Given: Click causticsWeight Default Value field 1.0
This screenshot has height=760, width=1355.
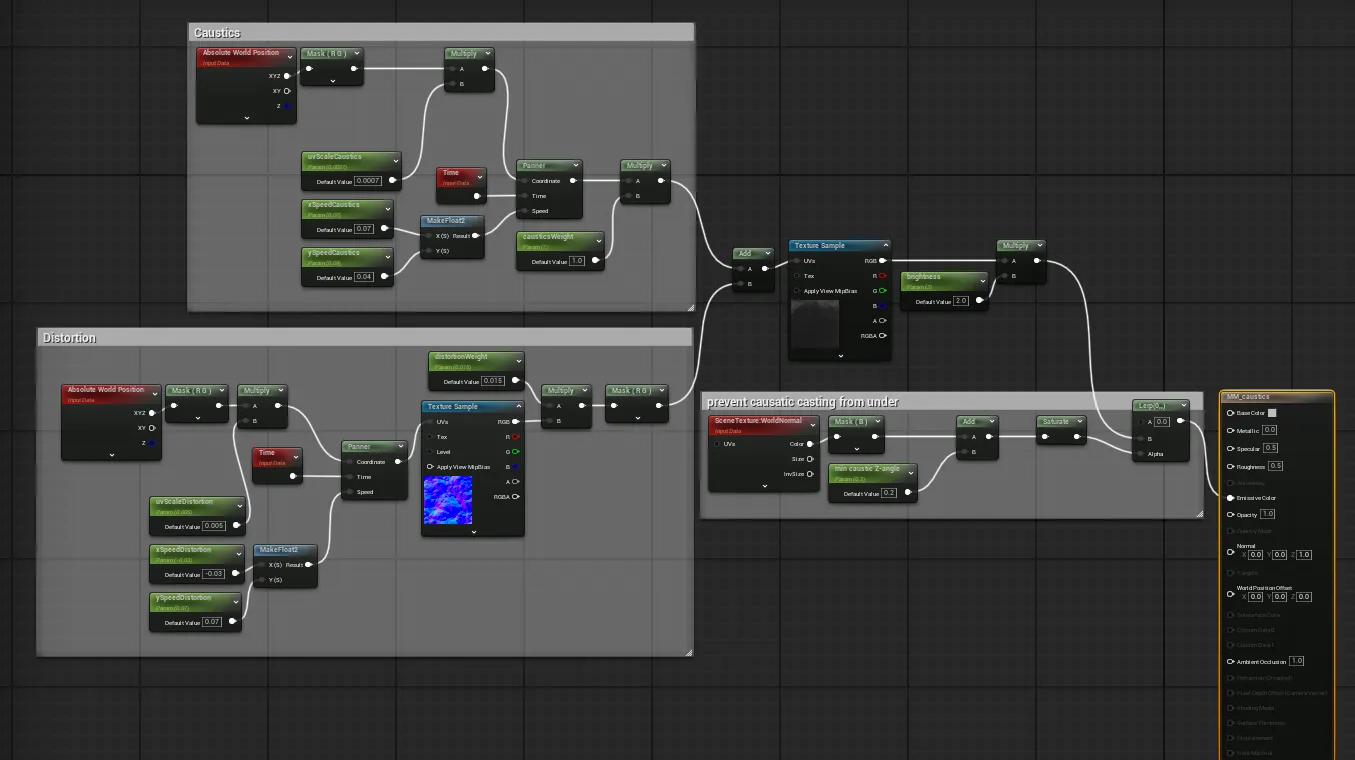Looking at the screenshot, I should 577,261.
